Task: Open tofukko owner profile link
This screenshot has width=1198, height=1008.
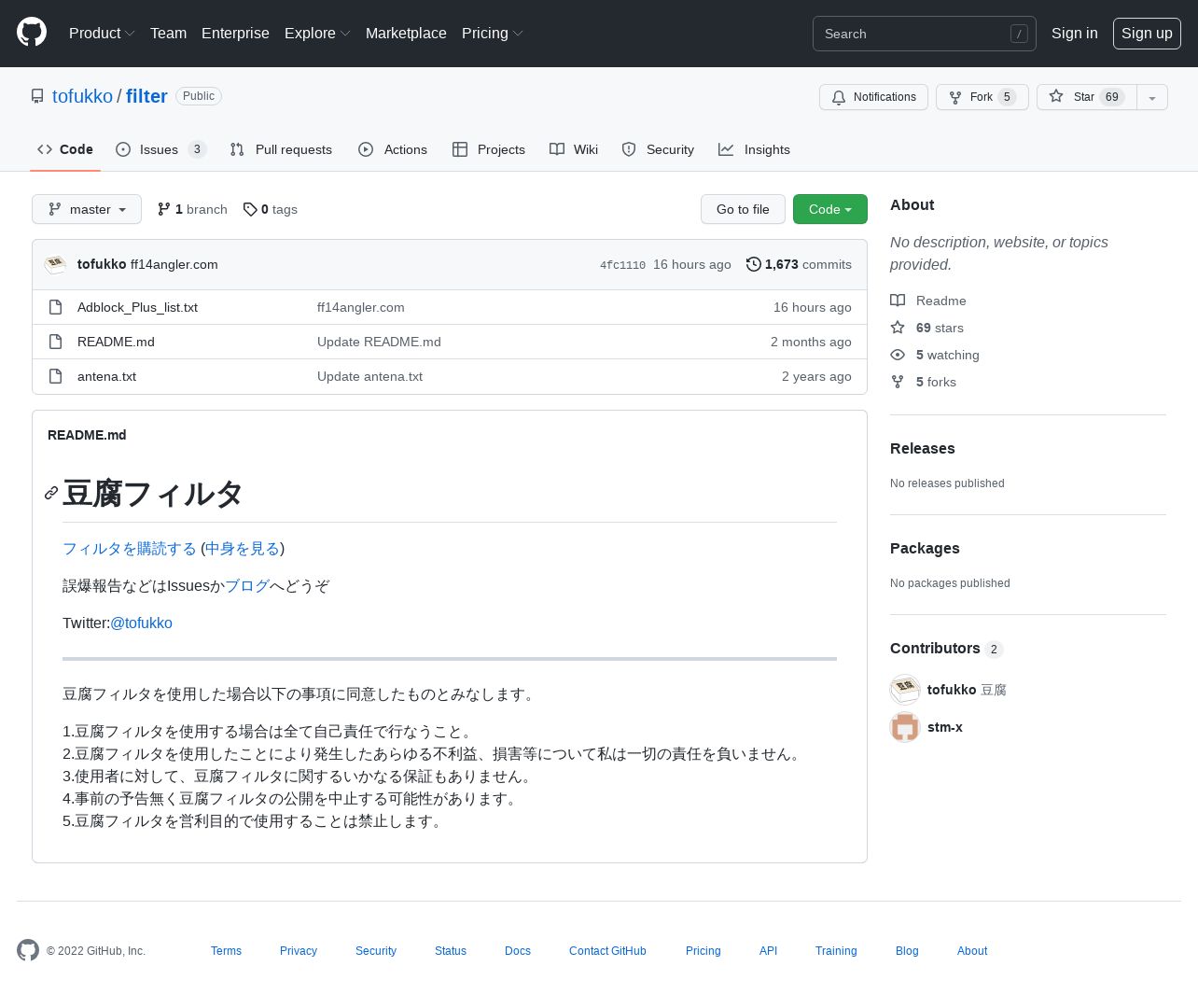Action: tap(82, 96)
